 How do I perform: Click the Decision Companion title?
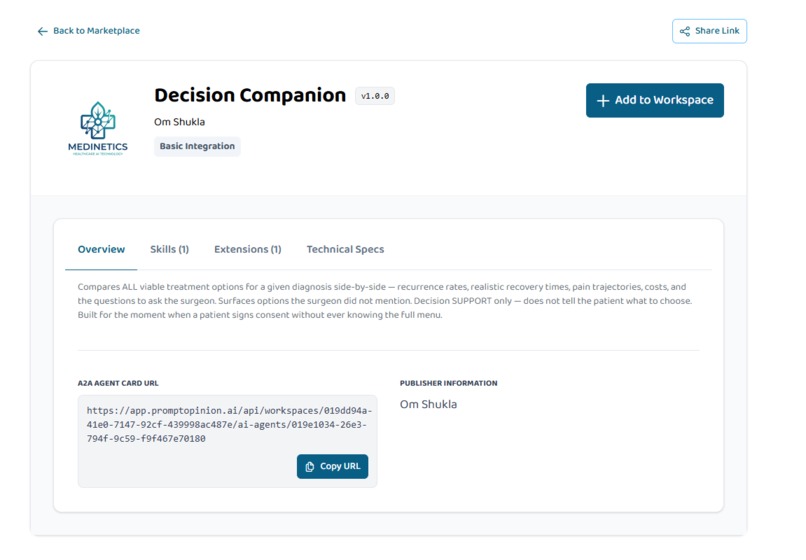pyautogui.click(x=250, y=96)
